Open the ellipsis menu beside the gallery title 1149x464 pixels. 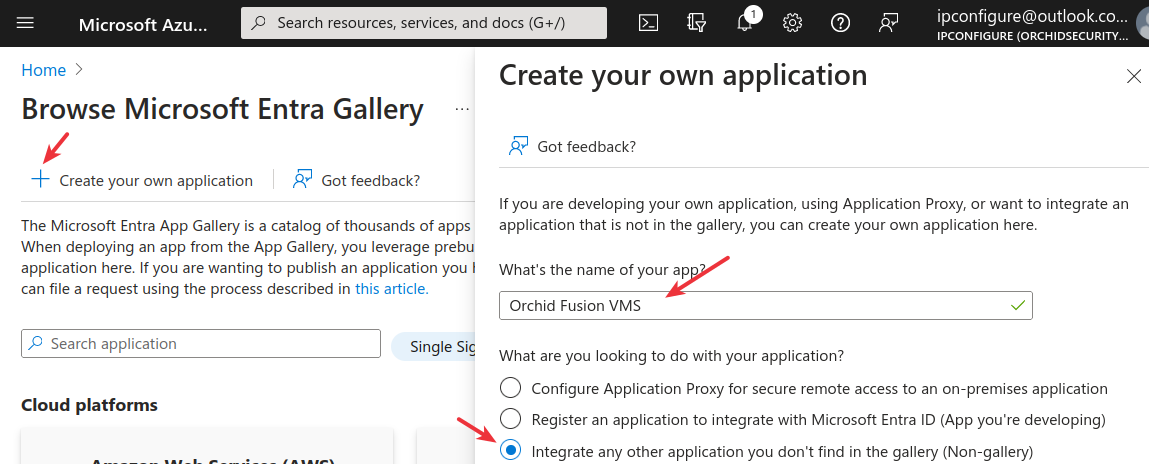click(x=462, y=109)
